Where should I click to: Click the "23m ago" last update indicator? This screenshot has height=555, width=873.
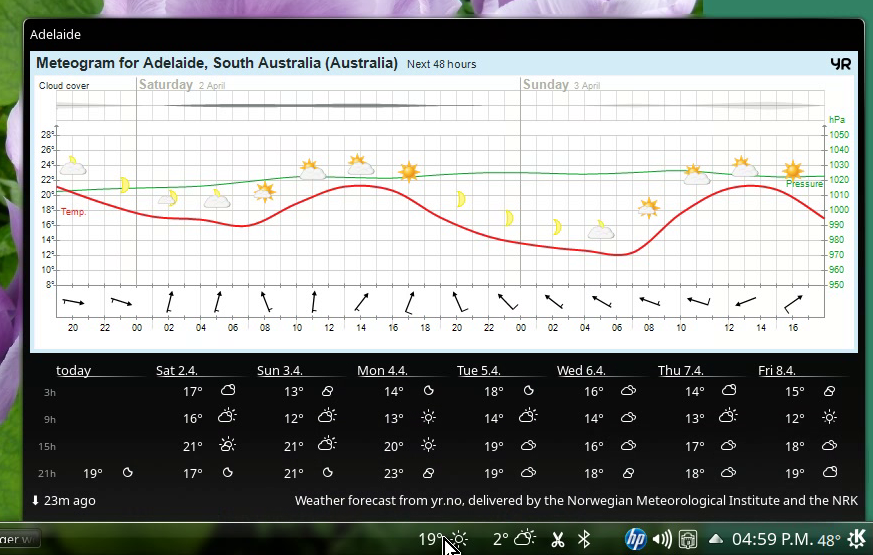(x=63, y=500)
